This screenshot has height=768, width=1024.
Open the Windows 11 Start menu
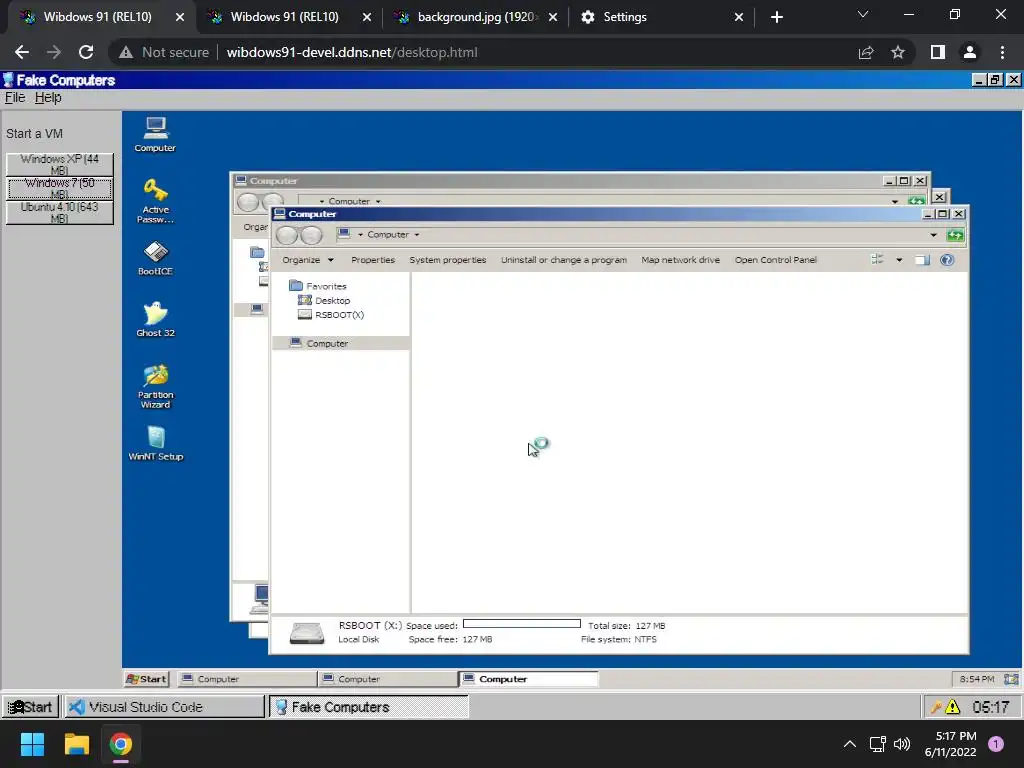coord(32,744)
